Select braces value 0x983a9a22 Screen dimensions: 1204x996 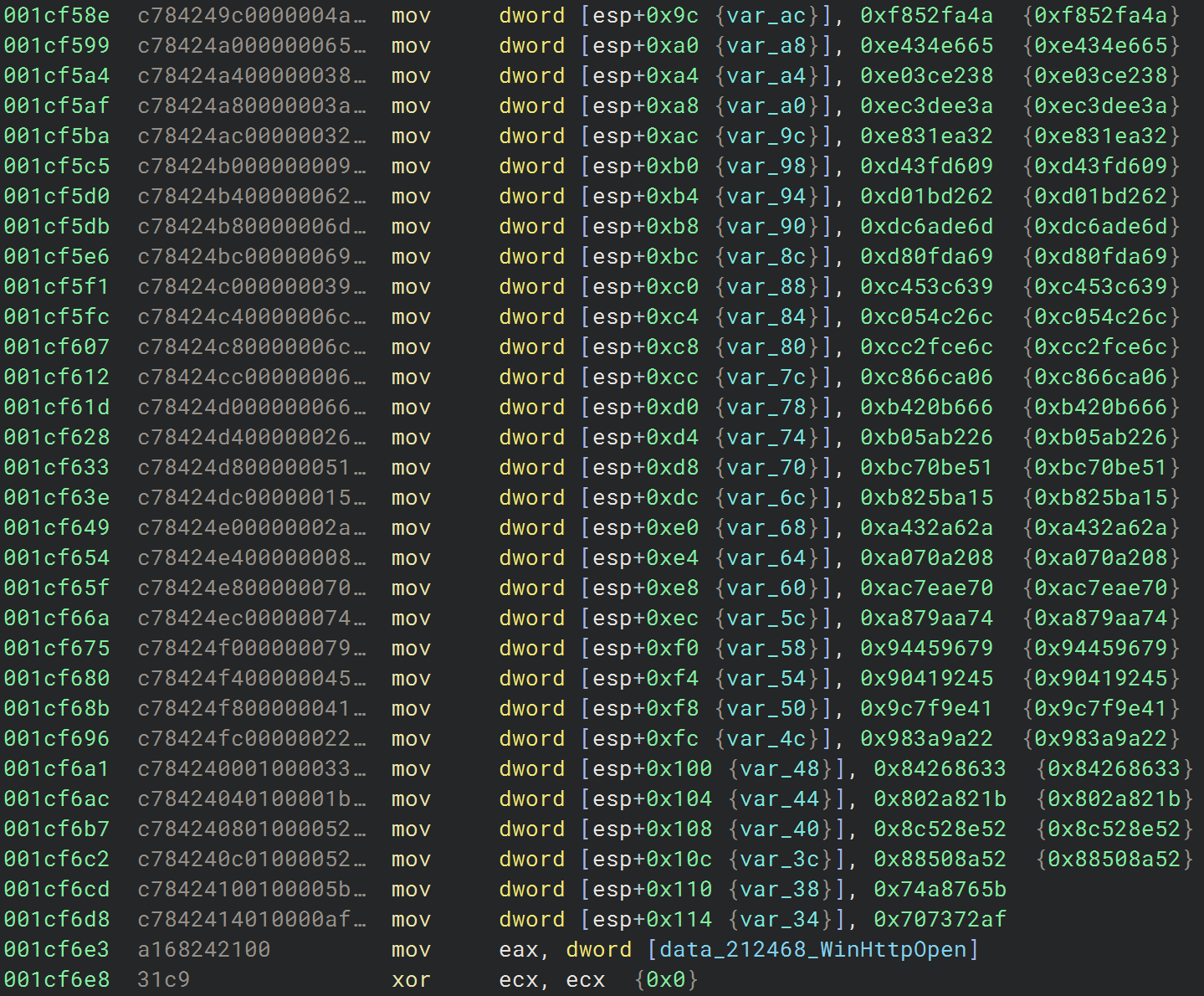tap(1101, 738)
